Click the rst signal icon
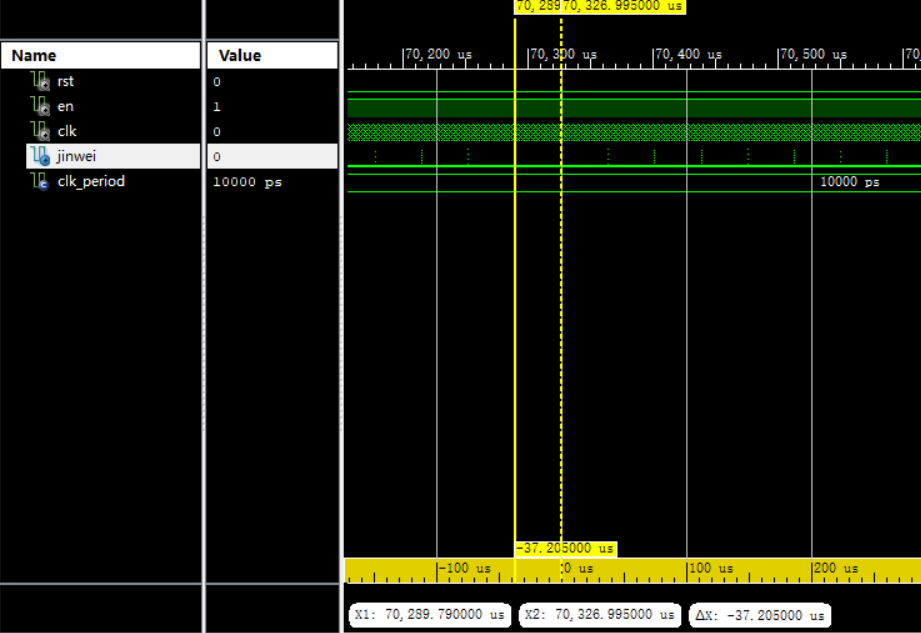 coord(40,81)
